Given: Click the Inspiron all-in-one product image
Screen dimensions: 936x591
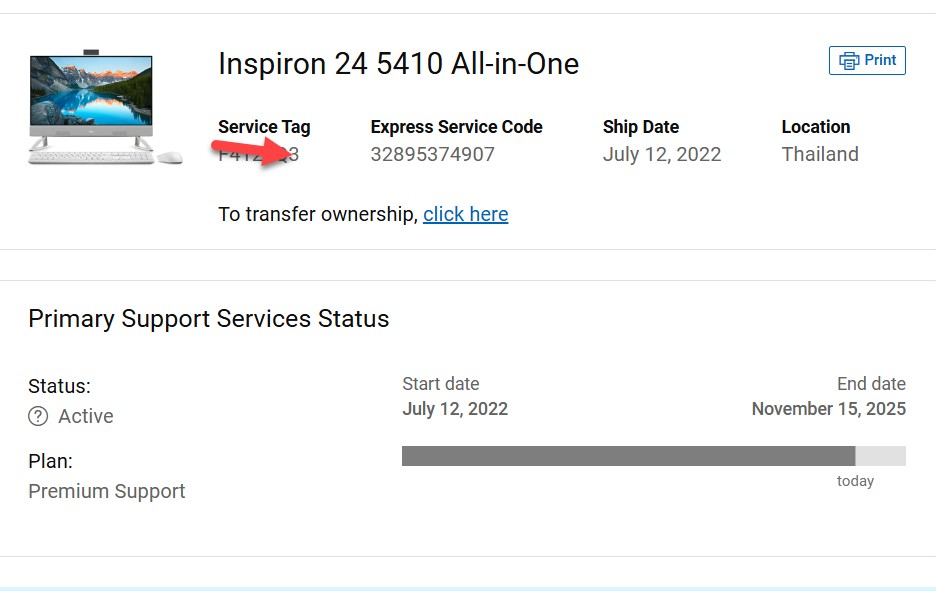Looking at the screenshot, I should 105,107.
